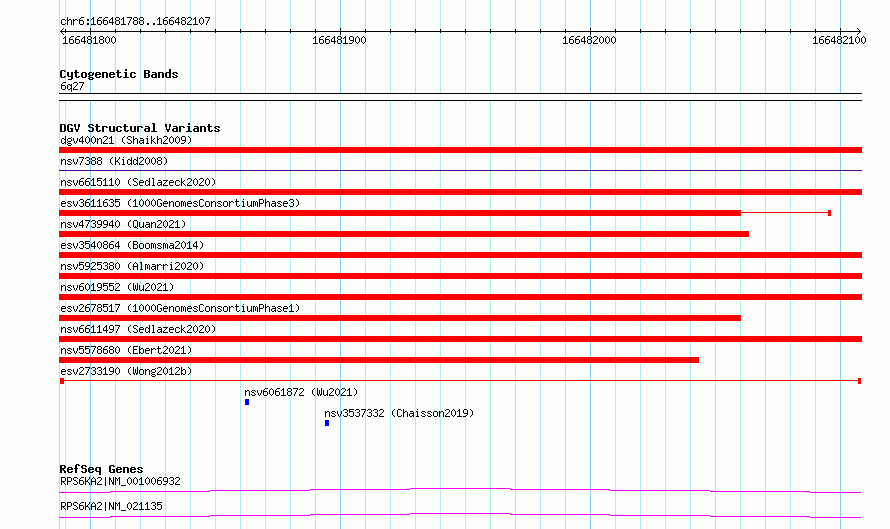The height and width of the screenshot is (529, 890).
Task: Select the thin red esv2733190 line
Action: (460, 381)
